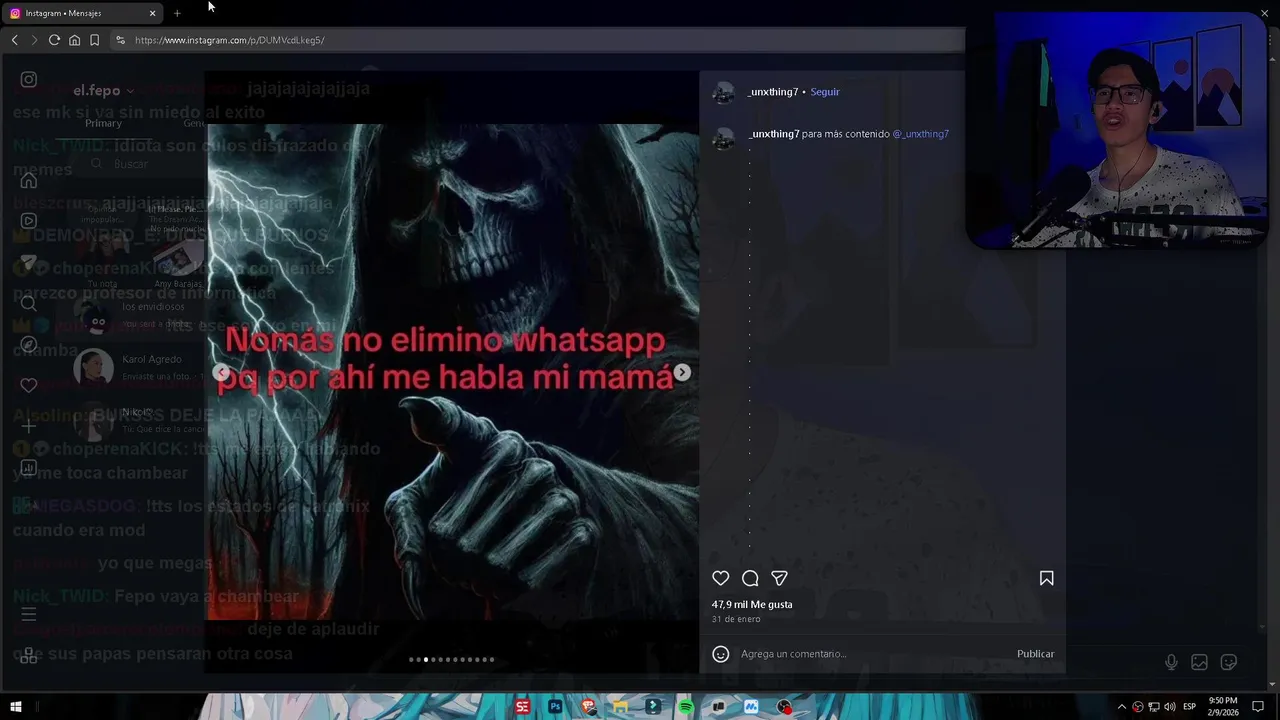Open the hamburger More menu in the sidebar

tap(29, 614)
